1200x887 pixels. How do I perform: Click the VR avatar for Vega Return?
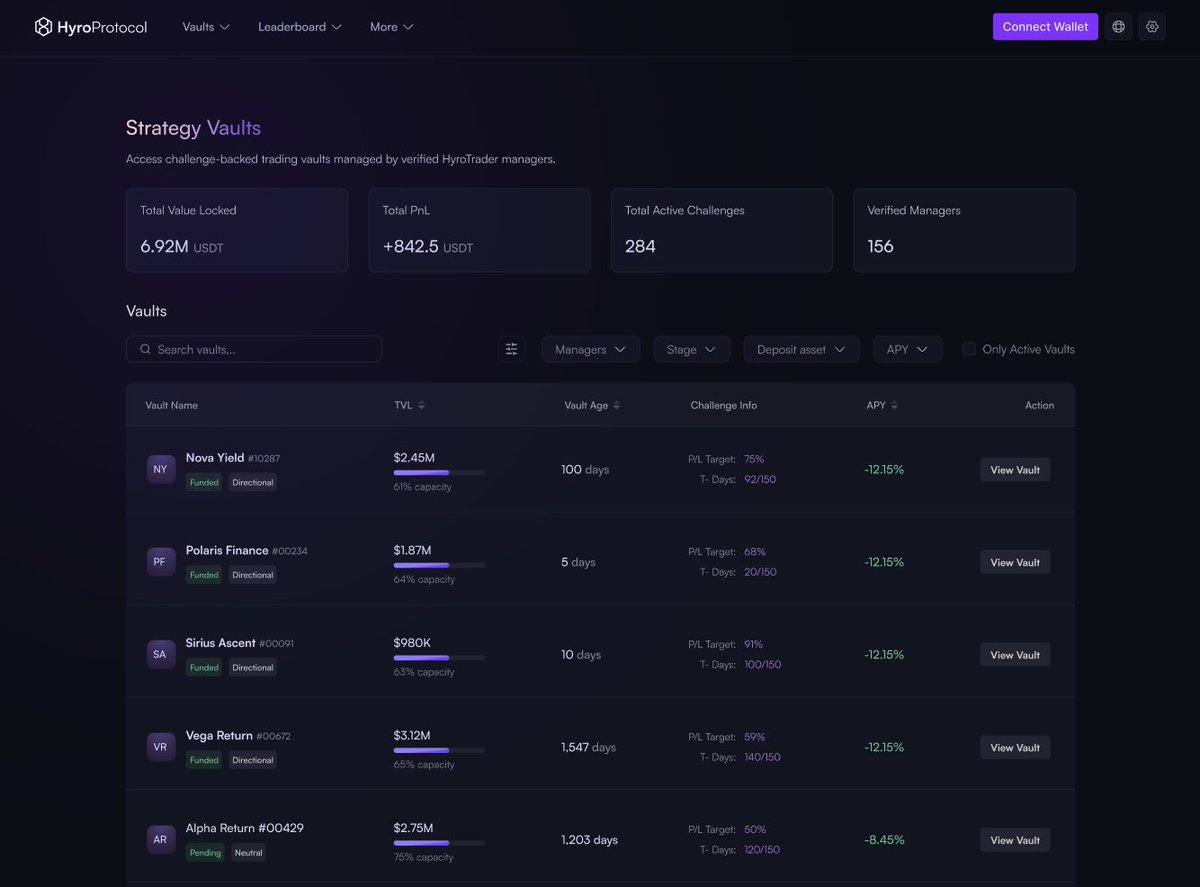tap(161, 747)
